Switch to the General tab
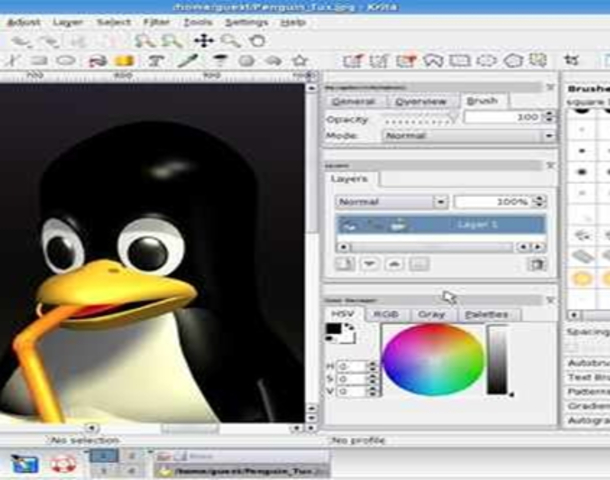The width and height of the screenshot is (610, 480). 354,102
